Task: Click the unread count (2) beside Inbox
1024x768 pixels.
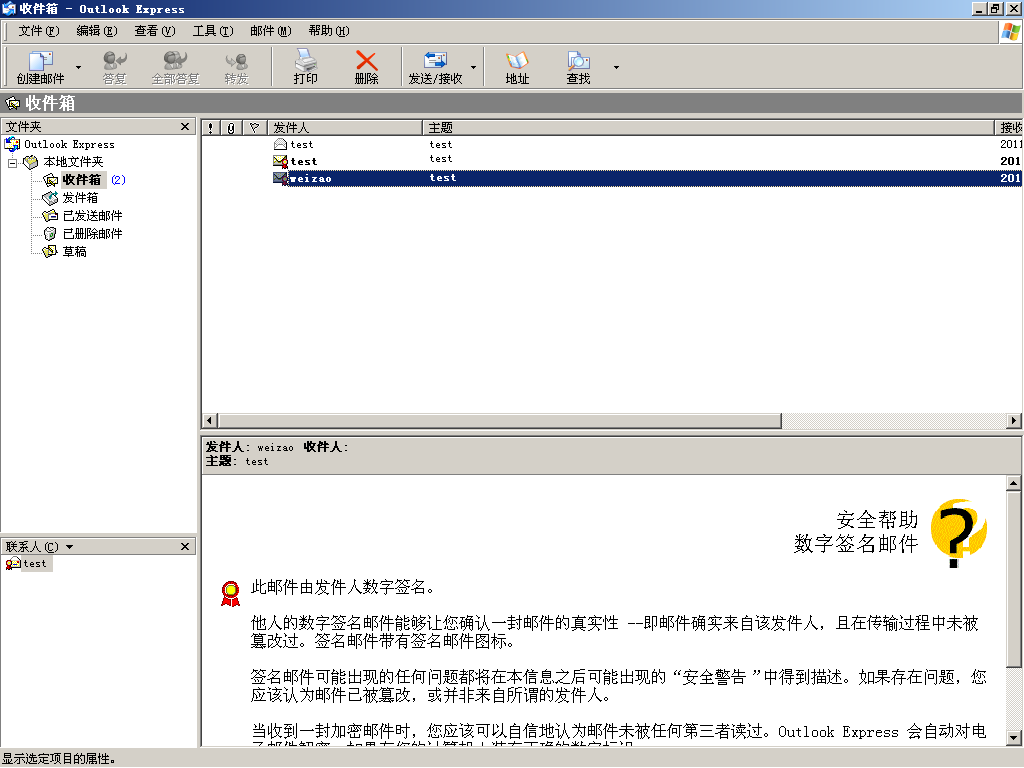Action: click(118, 180)
